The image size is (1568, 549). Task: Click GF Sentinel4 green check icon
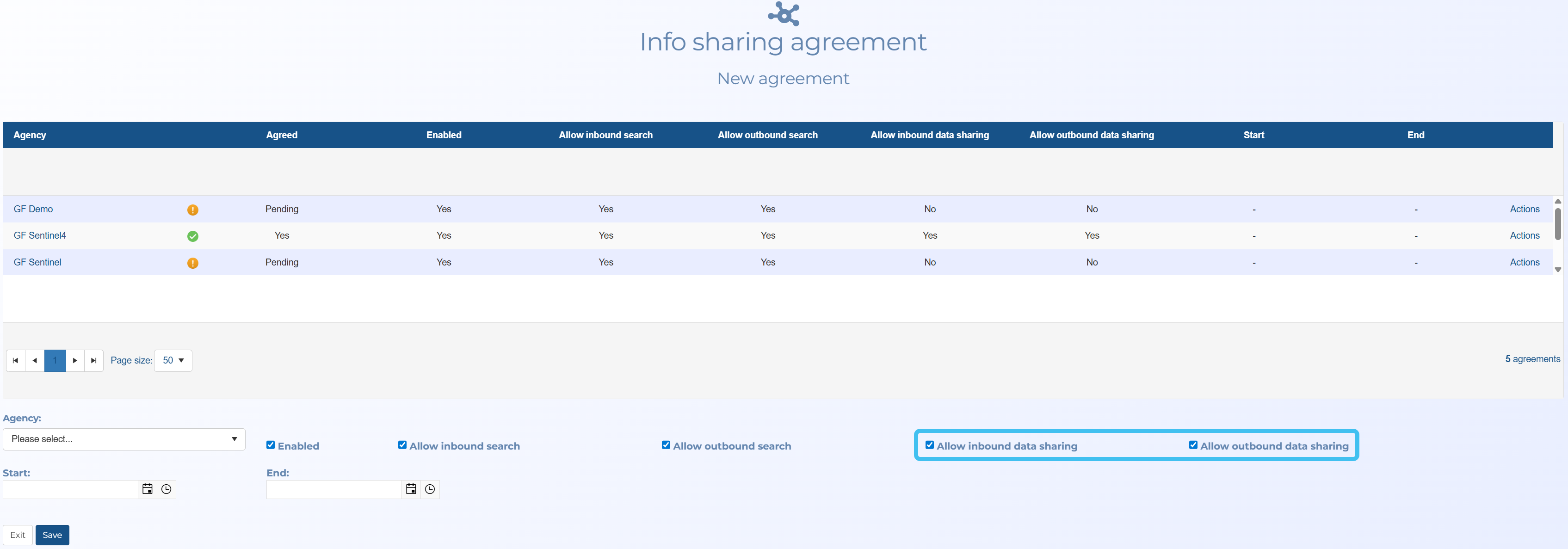coord(192,236)
